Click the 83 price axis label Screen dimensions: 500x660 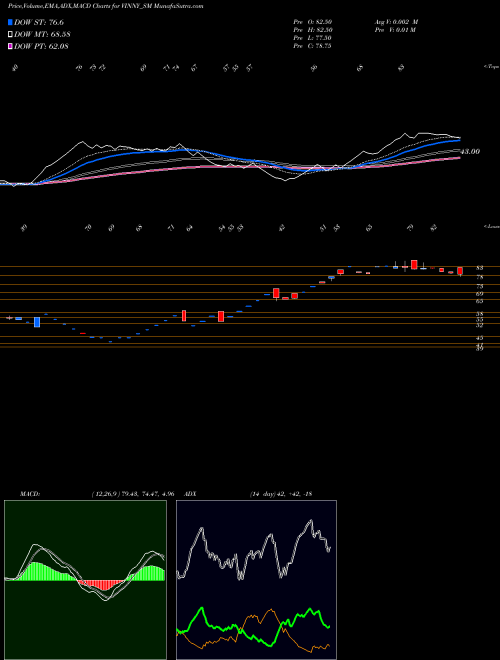(x=479, y=268)
